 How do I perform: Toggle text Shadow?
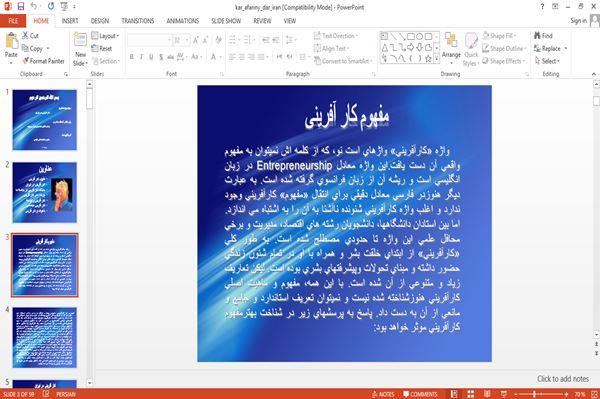coord(161,57)
